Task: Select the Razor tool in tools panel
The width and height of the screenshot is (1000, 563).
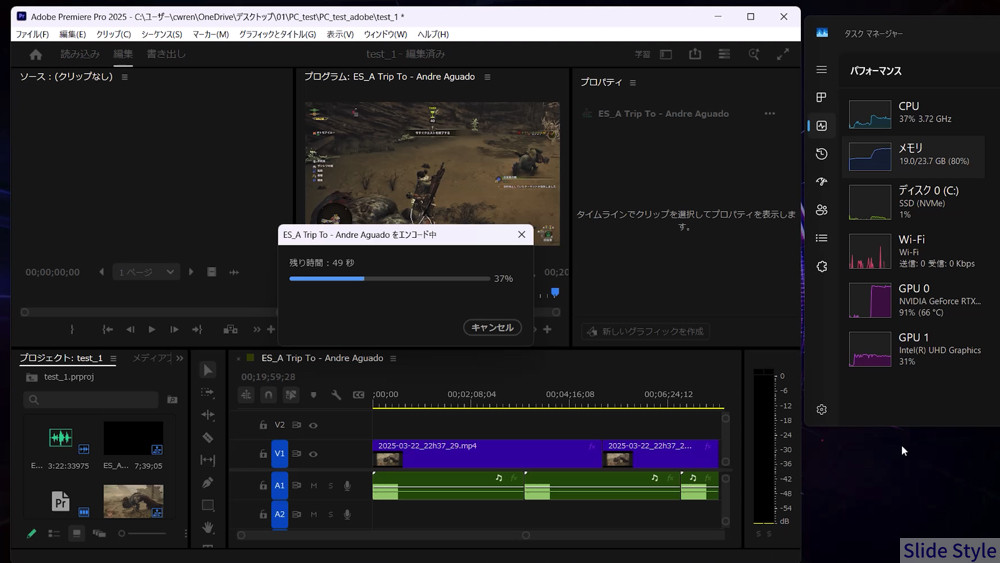Action: 208,437
